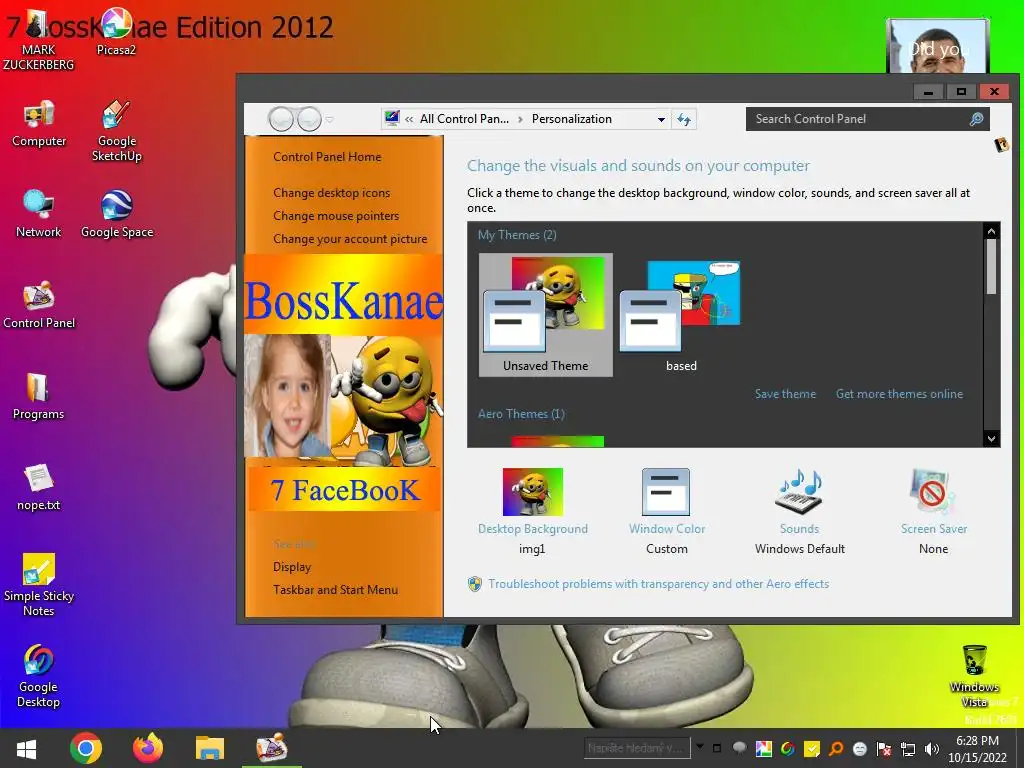Image resolution: width=1024 pixels, height=768 pixels.
Task: Open the Desktop Background icon
Action: (x=532, y=492)
